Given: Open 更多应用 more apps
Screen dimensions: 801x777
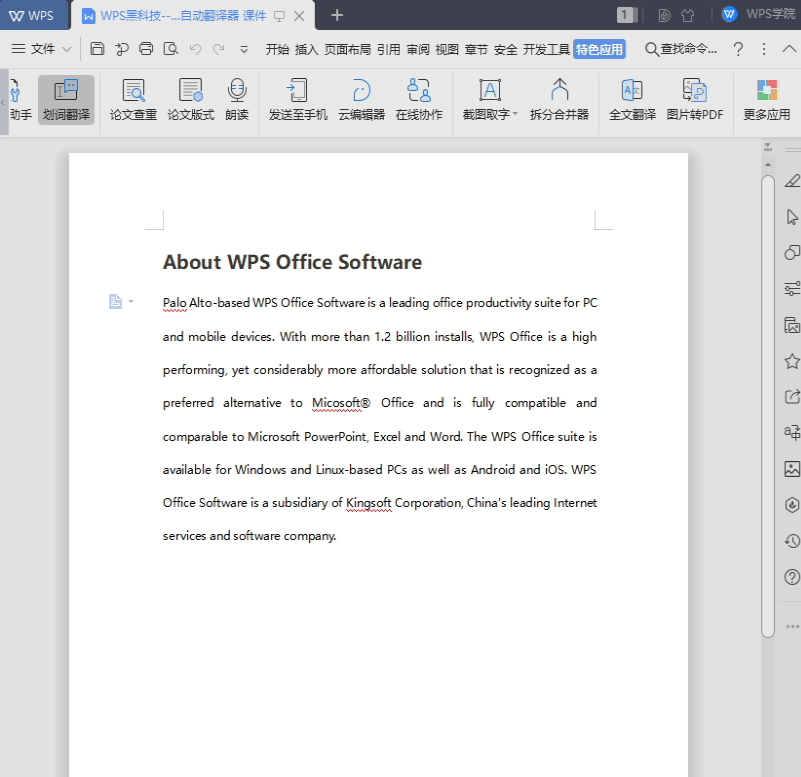Looking at the screenshot, I should pyautogui.click(x=767, y=100).
